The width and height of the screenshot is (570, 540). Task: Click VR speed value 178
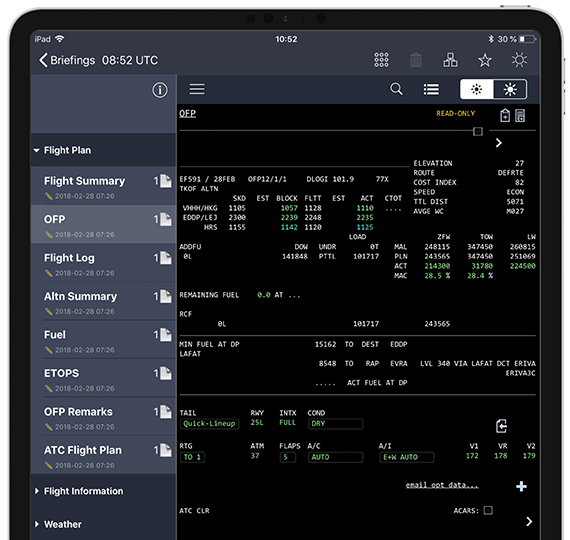[501, 456]
